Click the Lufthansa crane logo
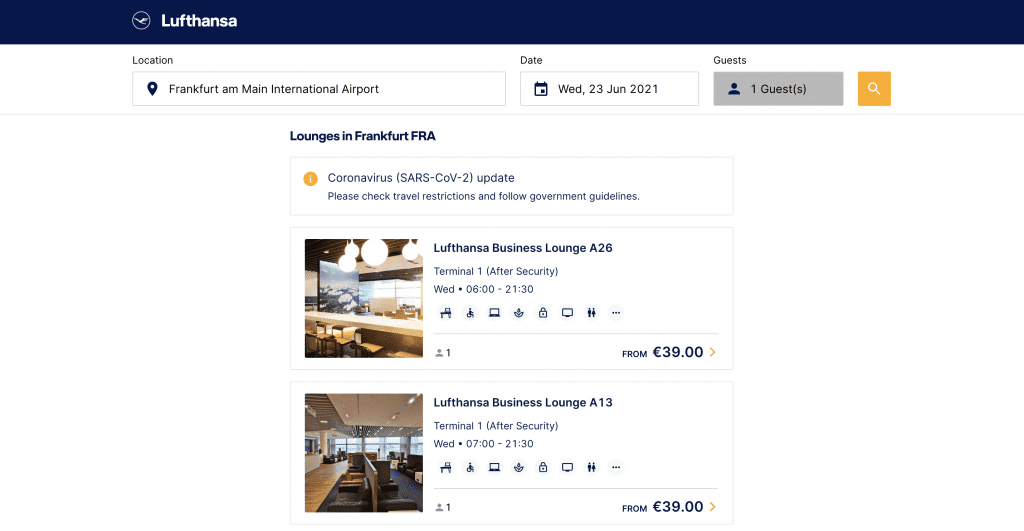Screen dimensions: 1024x531 (141, 21)
